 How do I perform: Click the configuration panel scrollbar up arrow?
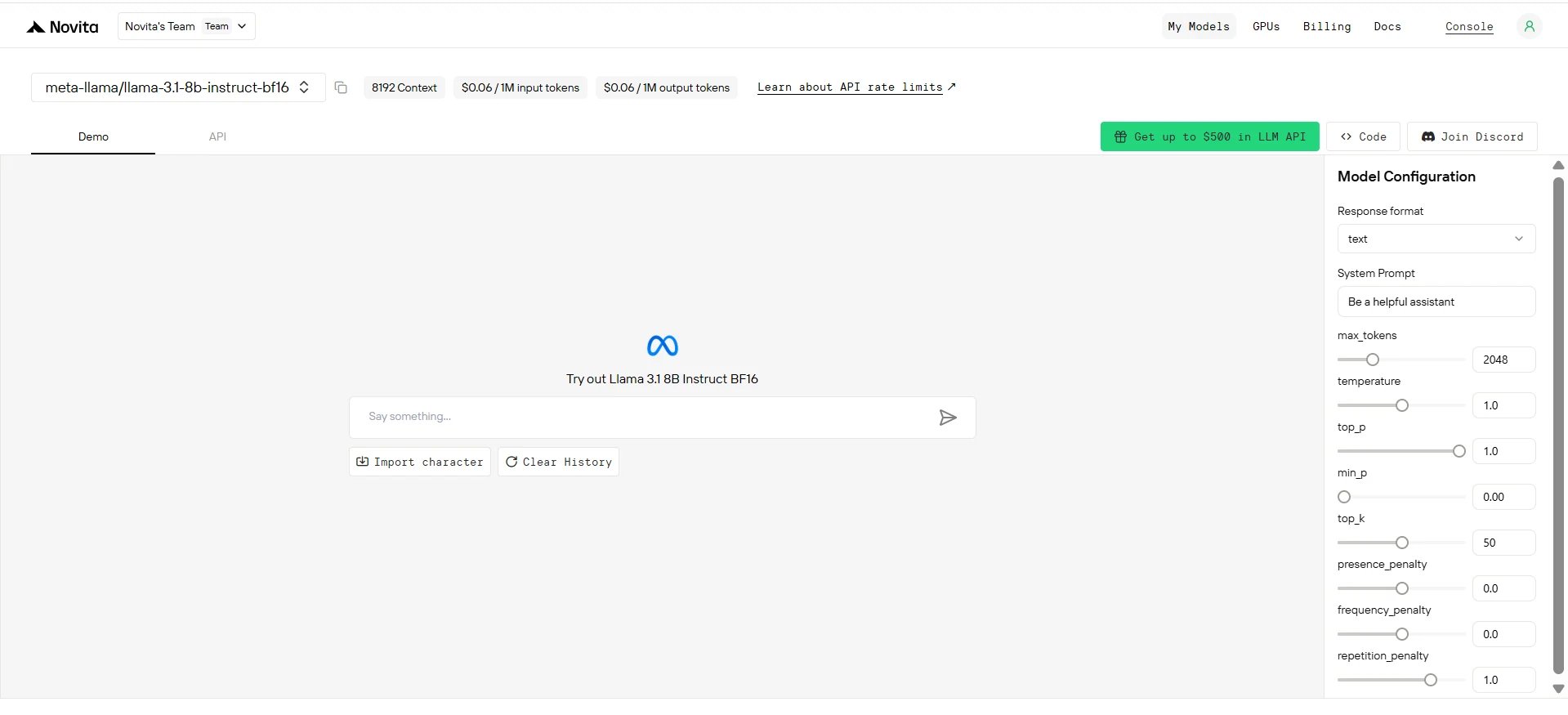[1558, 165]
